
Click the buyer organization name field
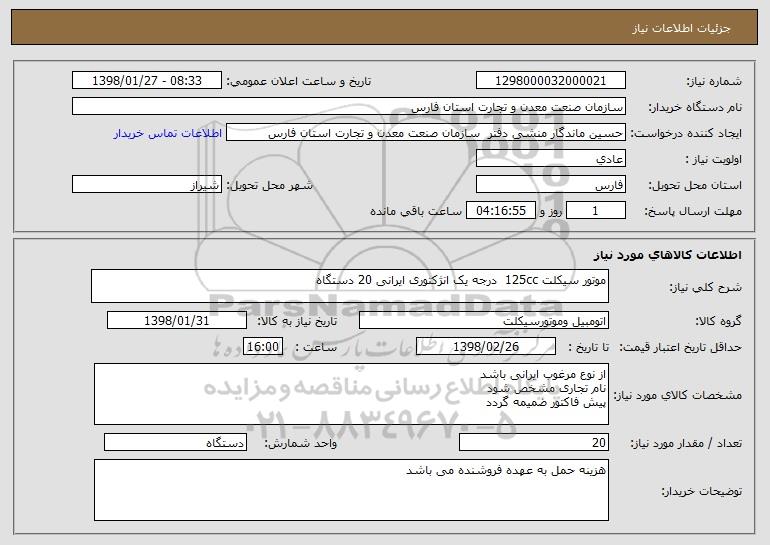pos(349,107)
